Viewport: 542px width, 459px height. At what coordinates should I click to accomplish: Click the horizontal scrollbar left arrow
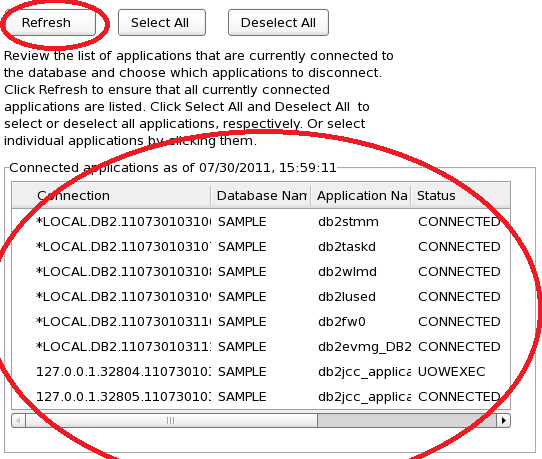(x=19, y=420)
